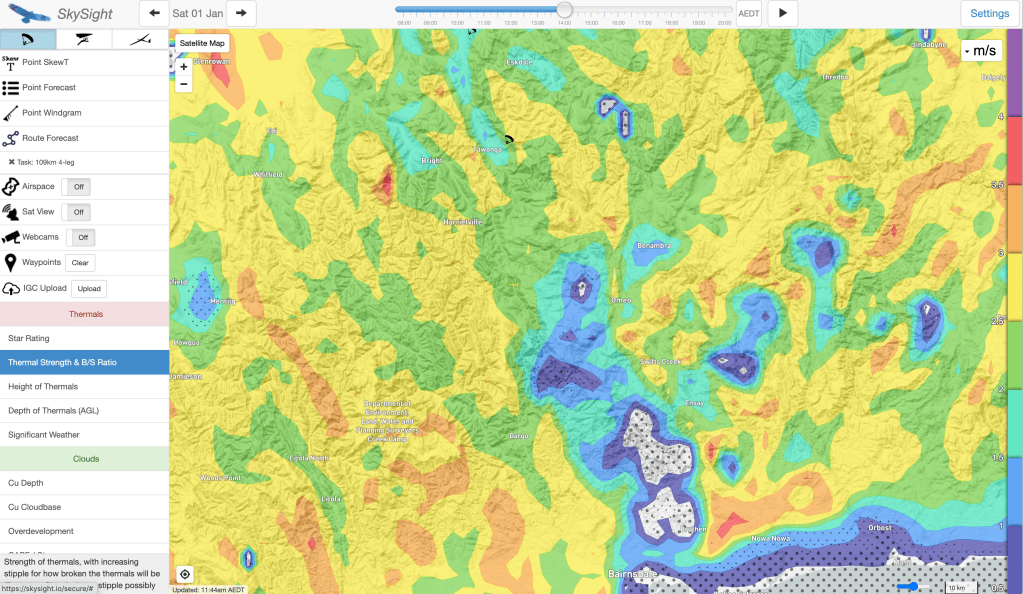Open the Point Windgram tool
The width and height of the screenshot is (1023, 594).
pos(50,113)
